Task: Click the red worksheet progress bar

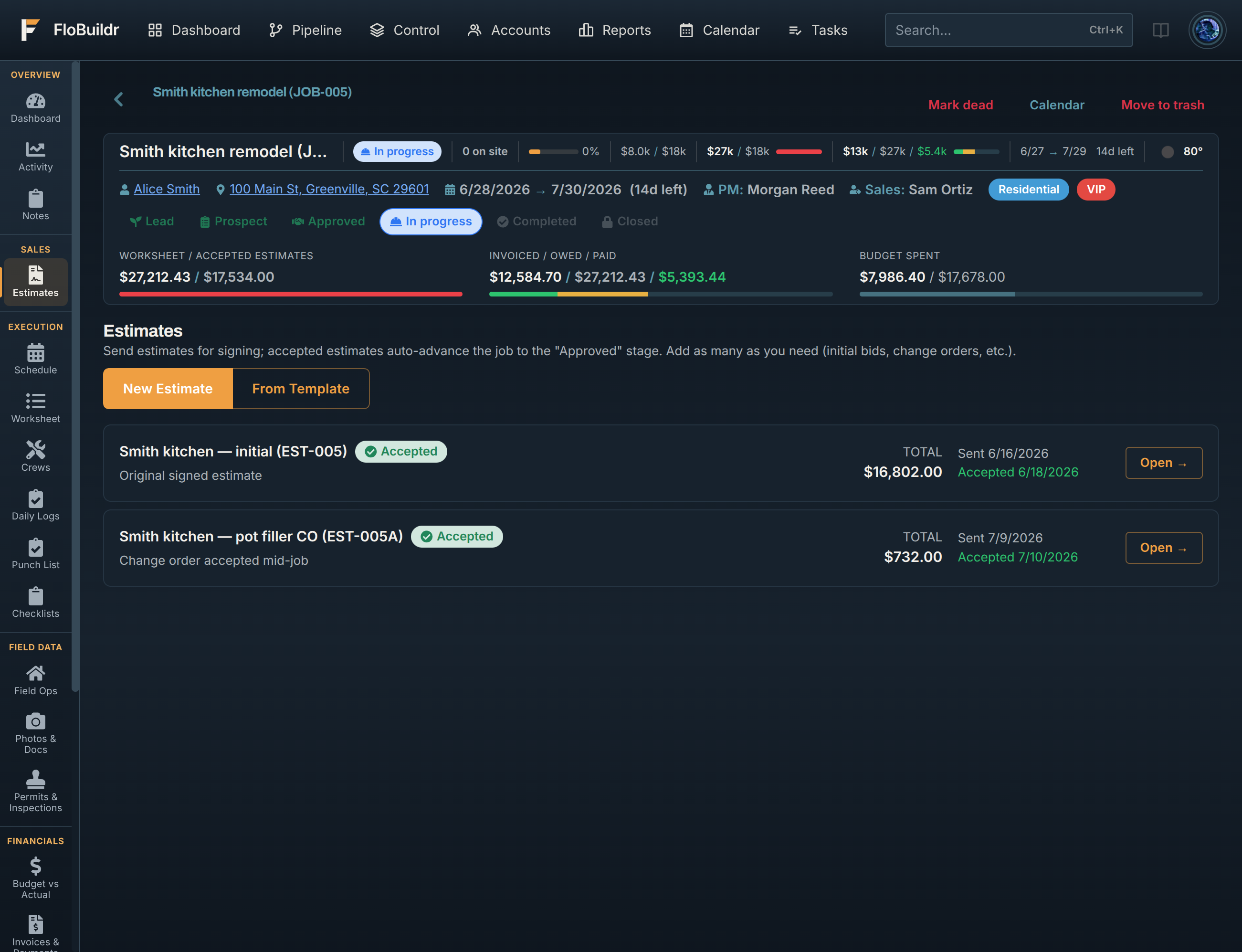Action: 291,294
